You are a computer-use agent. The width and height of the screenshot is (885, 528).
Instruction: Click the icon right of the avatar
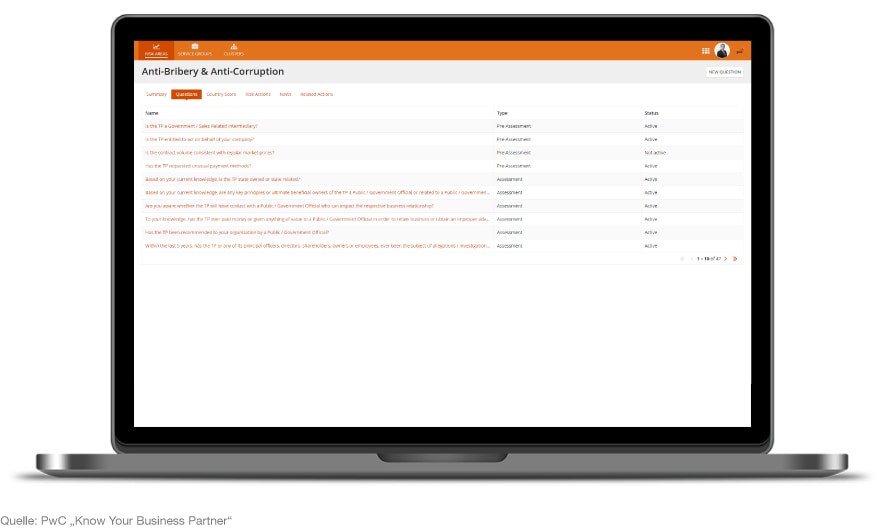739,51
